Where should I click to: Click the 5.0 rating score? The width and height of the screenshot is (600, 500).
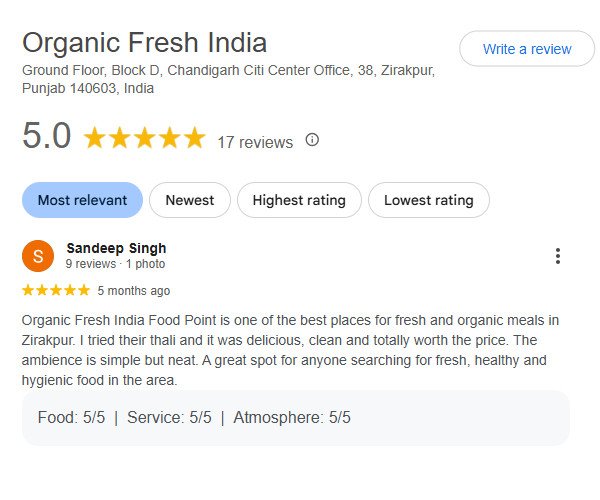click(46, 138)
